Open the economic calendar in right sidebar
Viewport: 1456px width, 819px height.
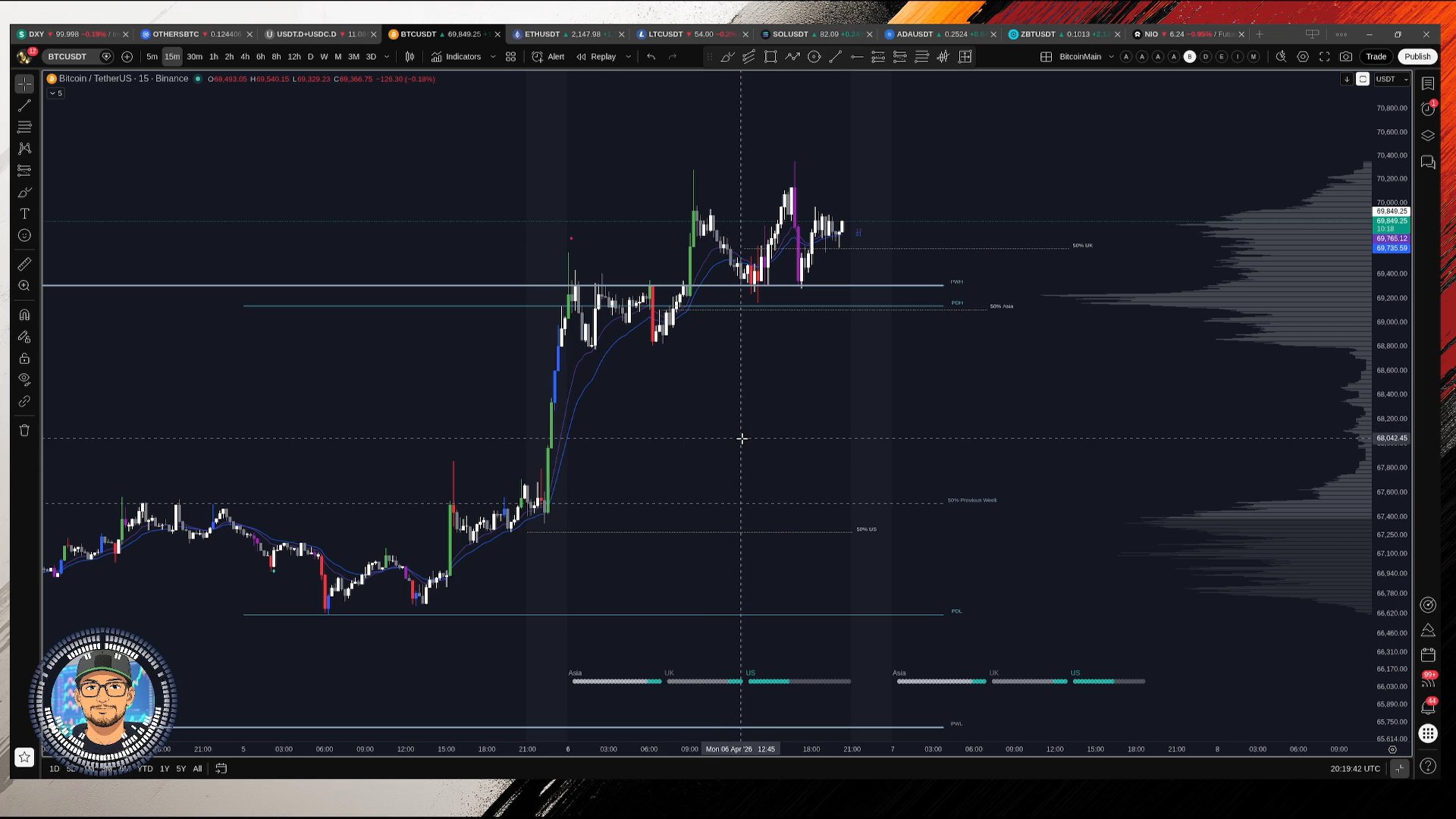(1428, 654)
